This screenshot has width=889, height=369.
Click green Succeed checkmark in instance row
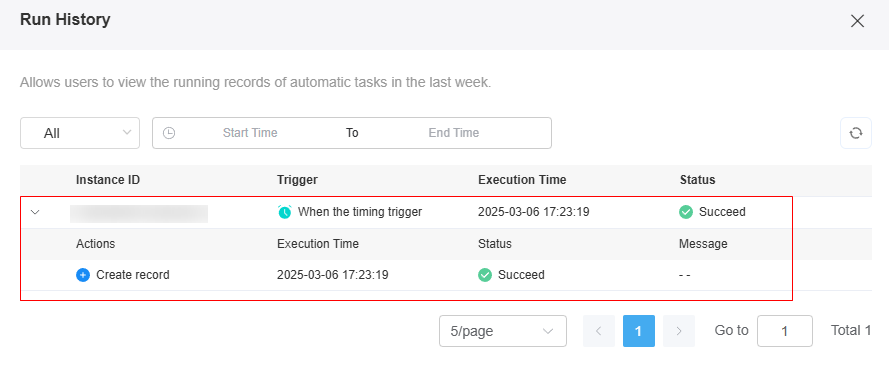tap(686, 212)
